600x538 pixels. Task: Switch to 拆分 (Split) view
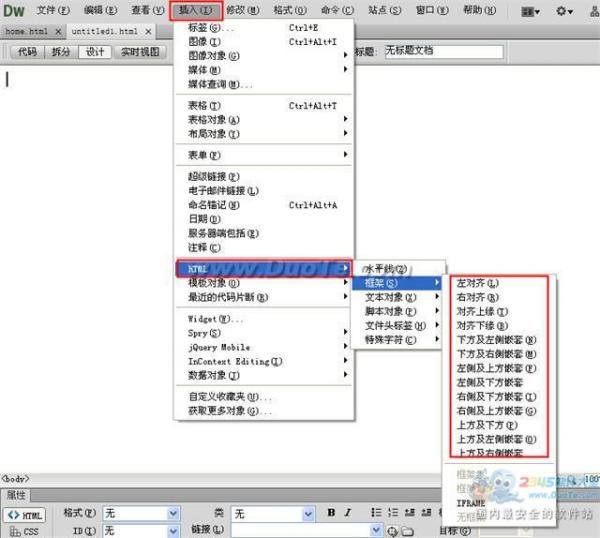(x=61, y=52)
